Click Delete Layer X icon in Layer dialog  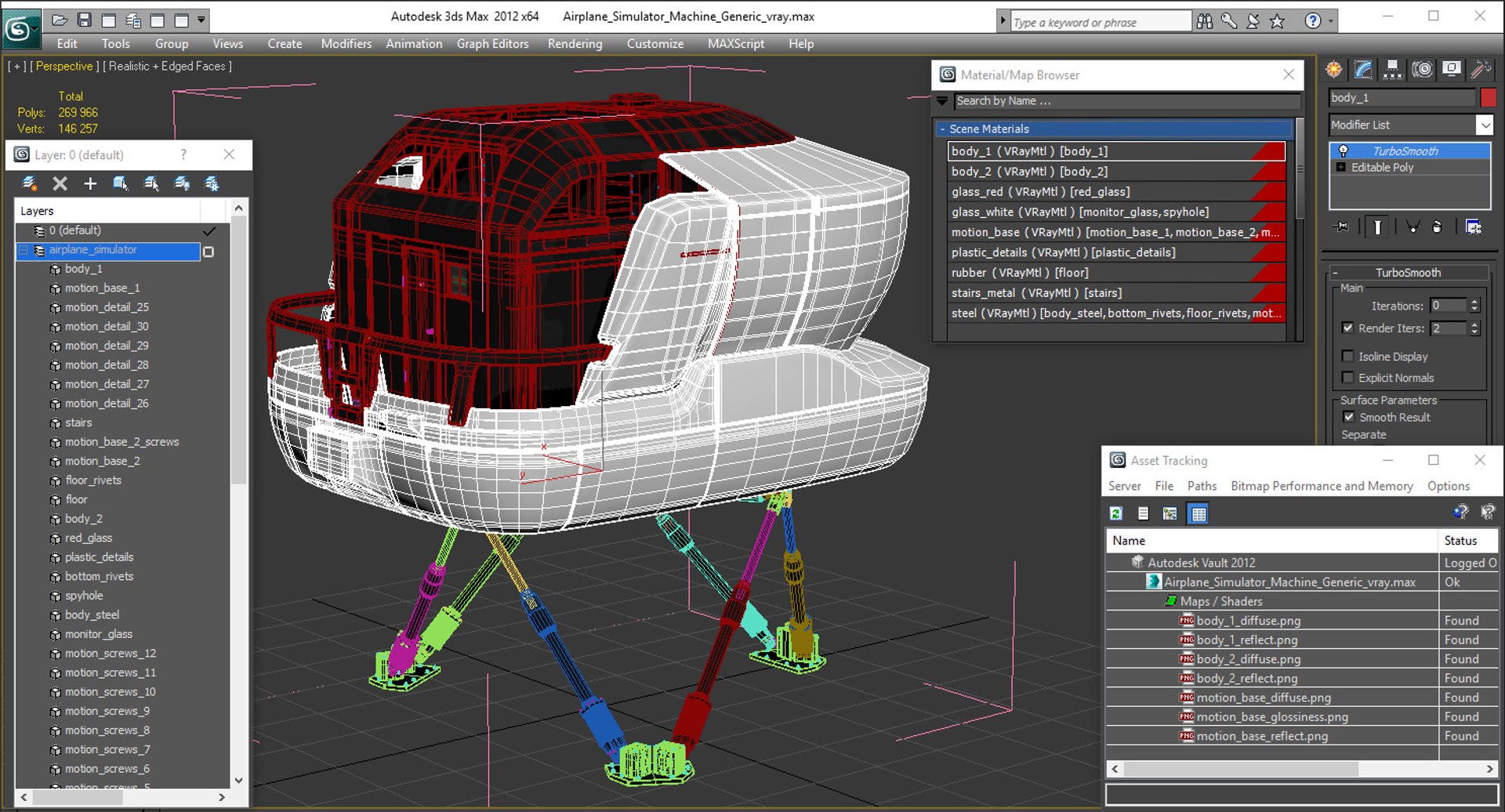[x=60, y=183]
